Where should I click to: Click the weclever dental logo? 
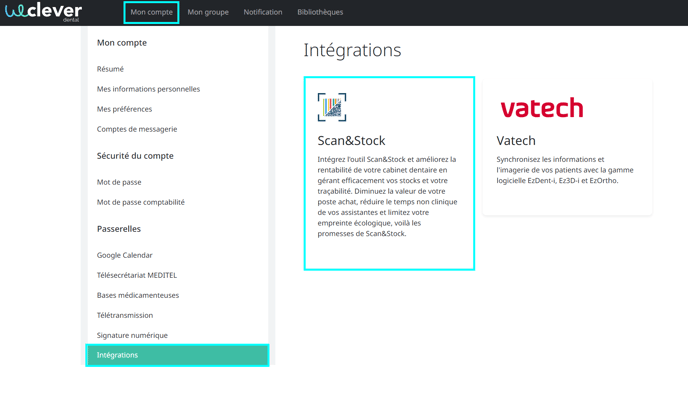coord(43,12)
